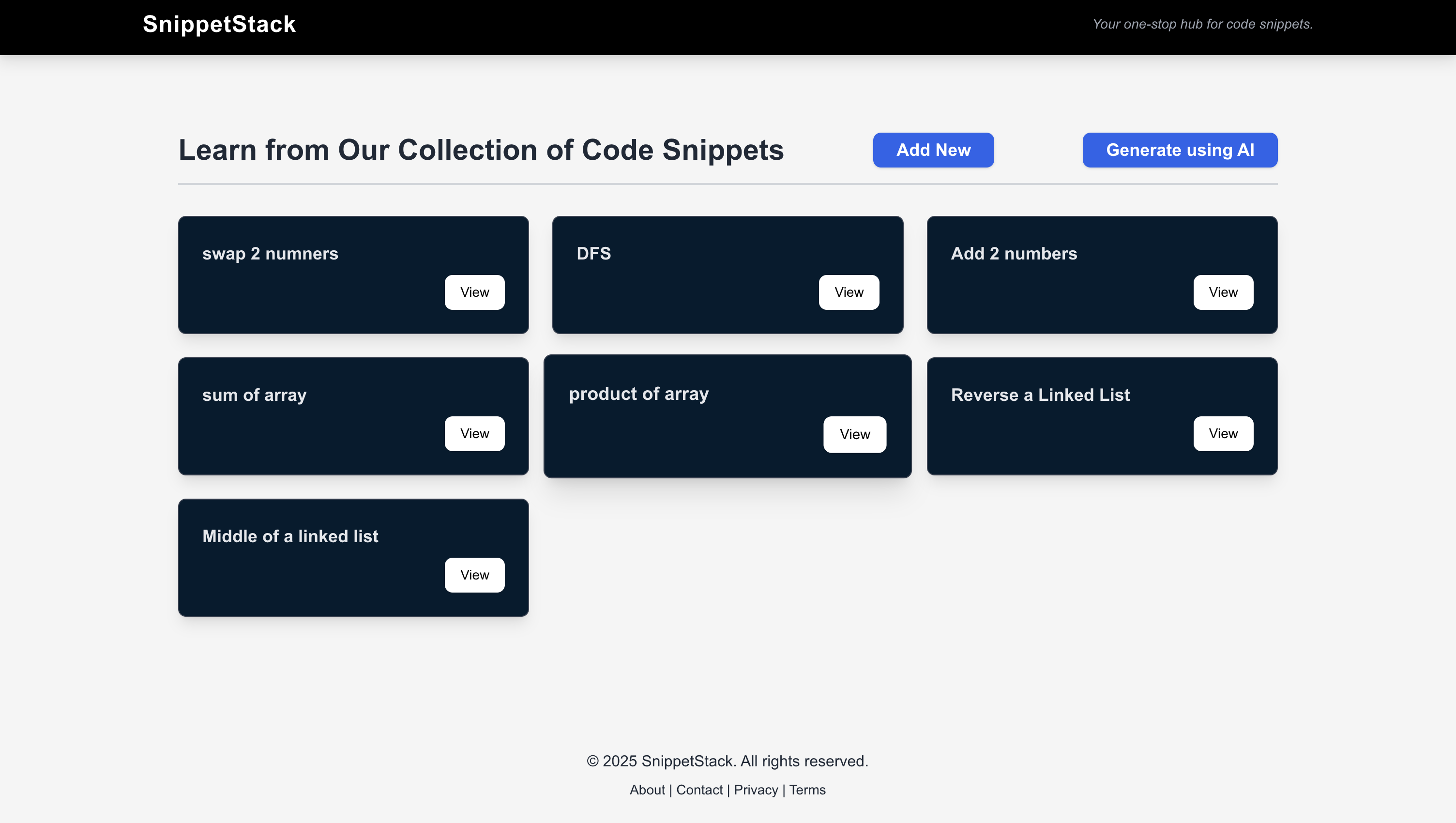Open the About footer link
1456x823 pixels.
point(647,790)
